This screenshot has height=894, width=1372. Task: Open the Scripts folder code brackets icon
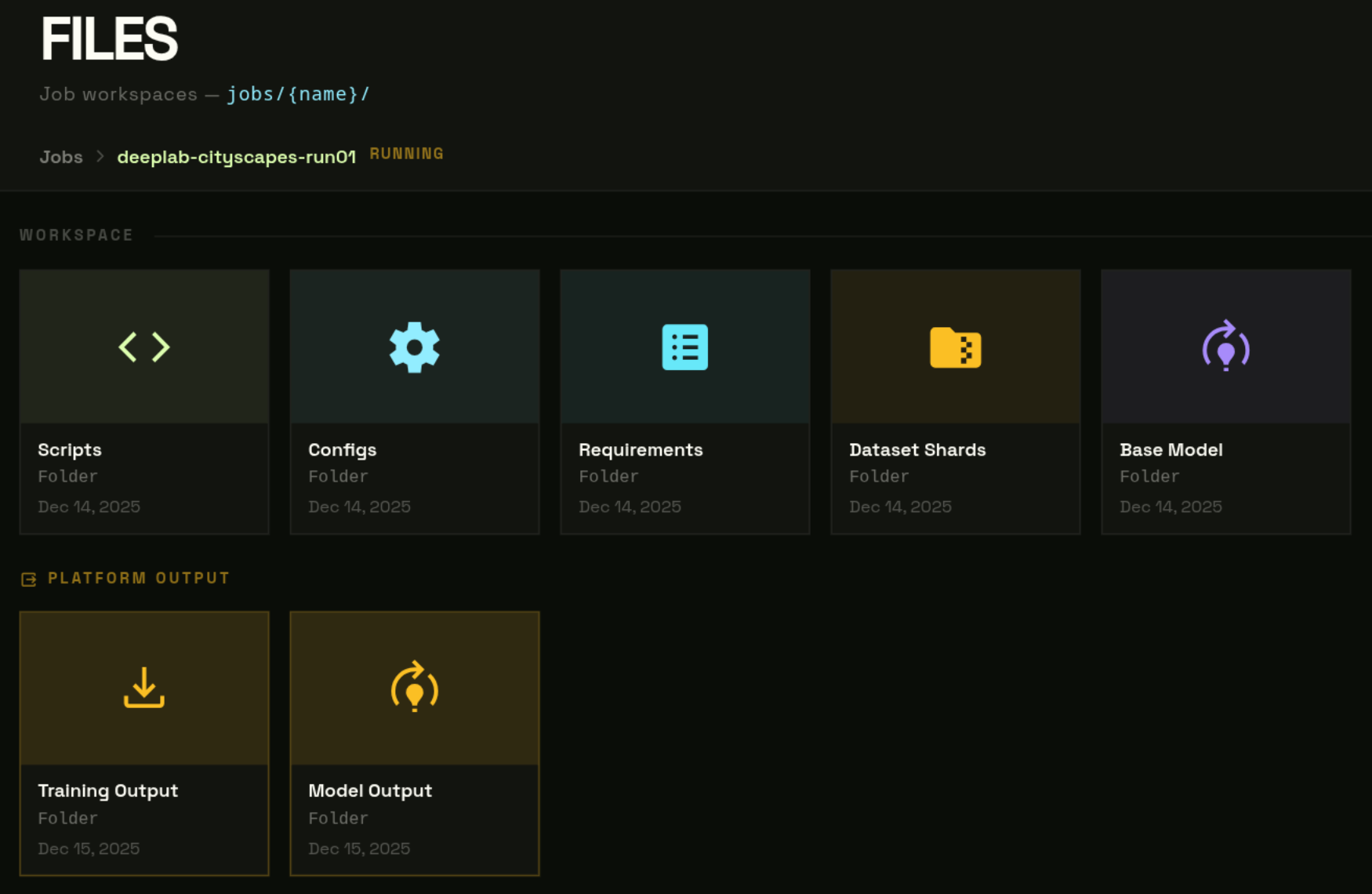144,347
